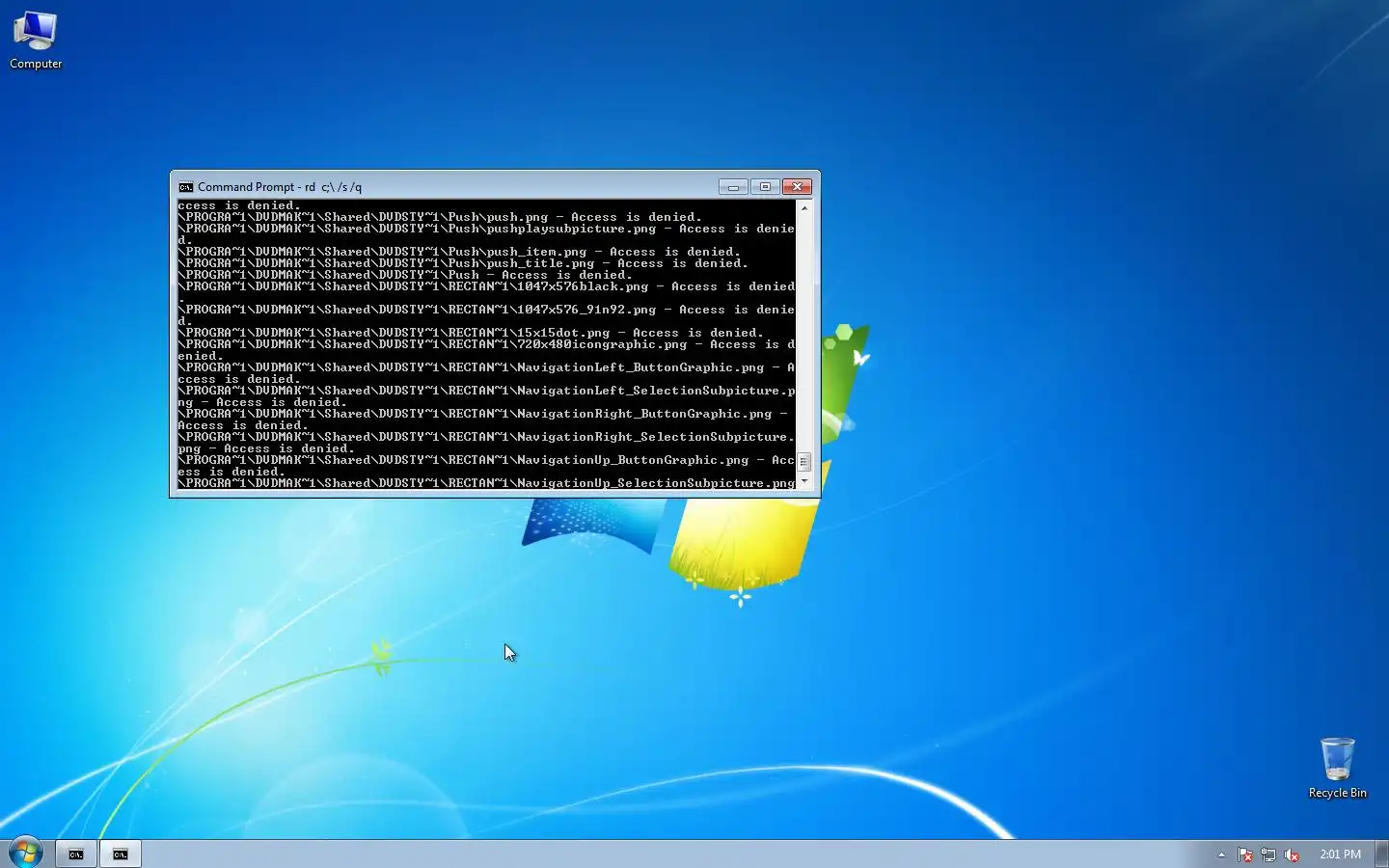Open the Computer desktop icon
Image resolution: width=1389 pixels, height=868 pixels.
(36, 40)
